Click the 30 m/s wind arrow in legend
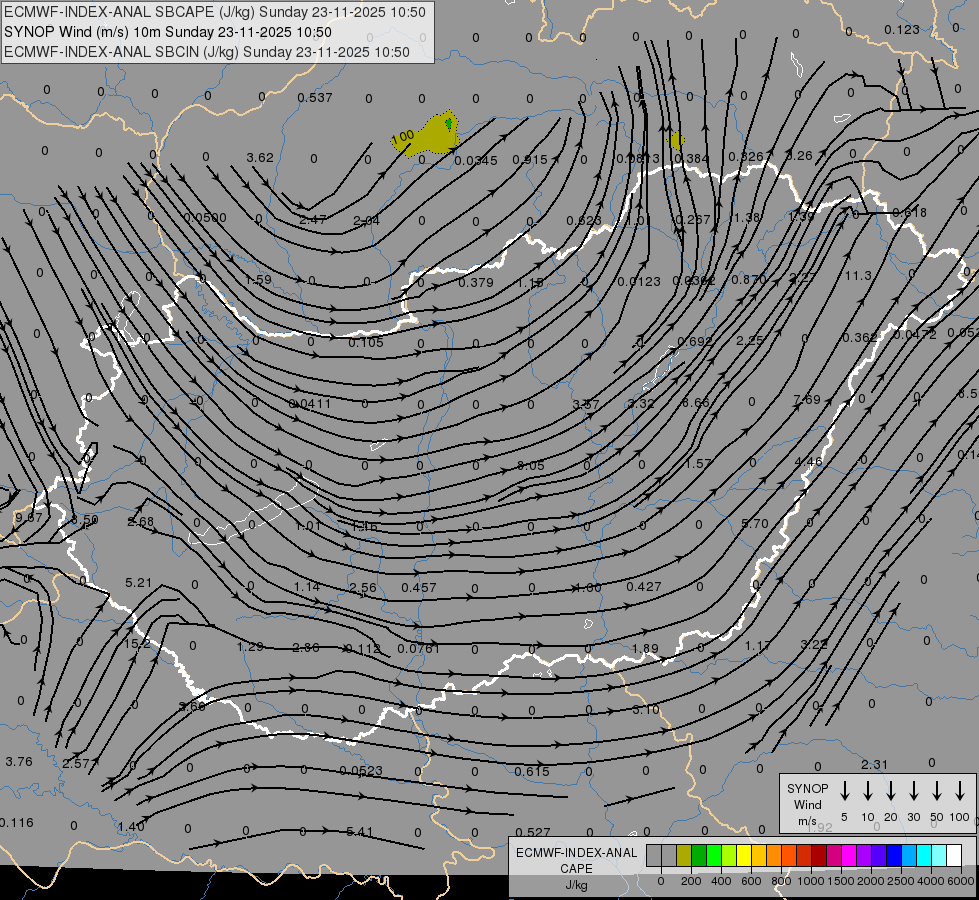Image resolution: width=979 pixels, height=900 pixels. coord(913,791)
